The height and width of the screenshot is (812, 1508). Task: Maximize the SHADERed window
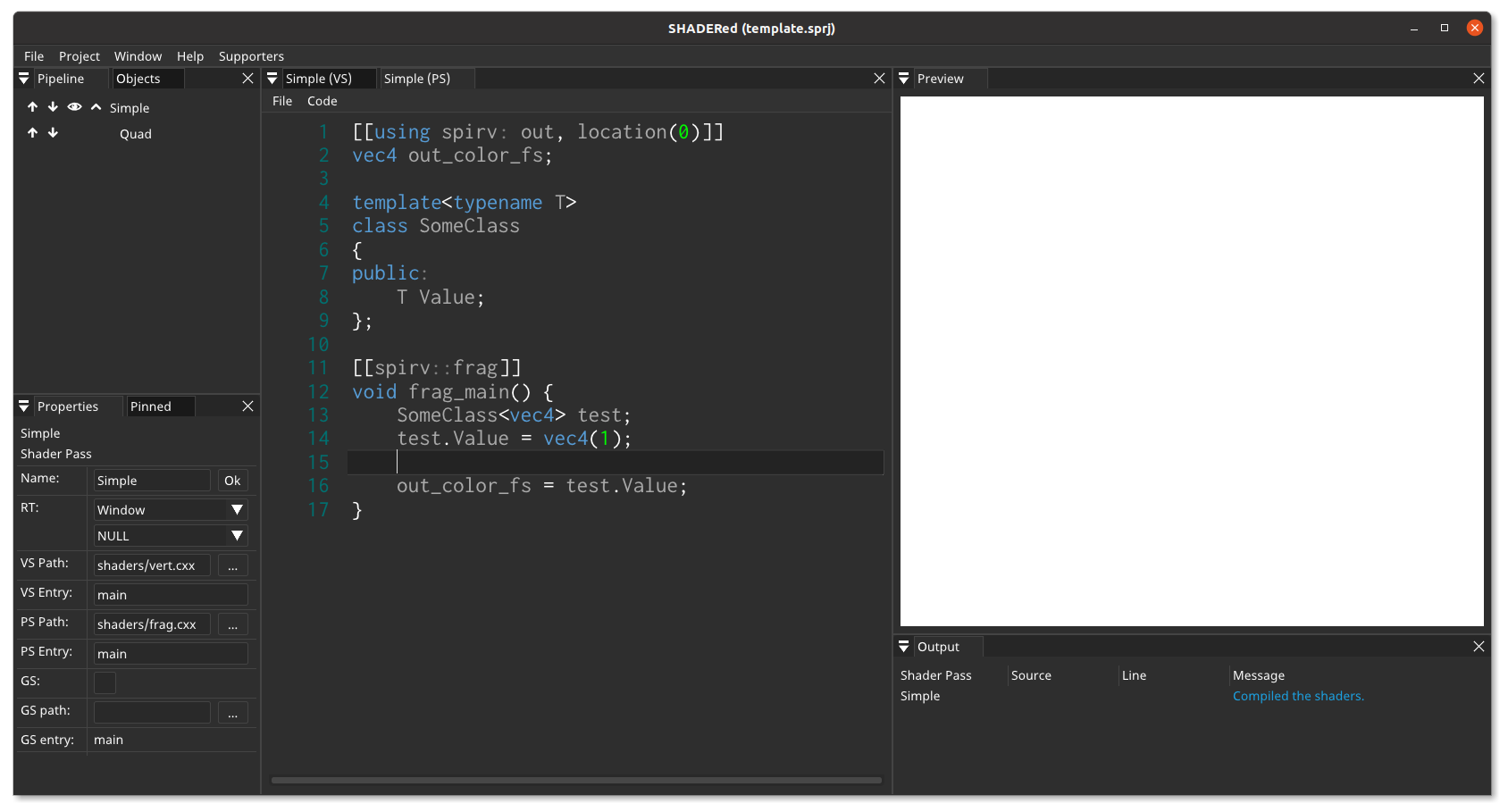1445,29
